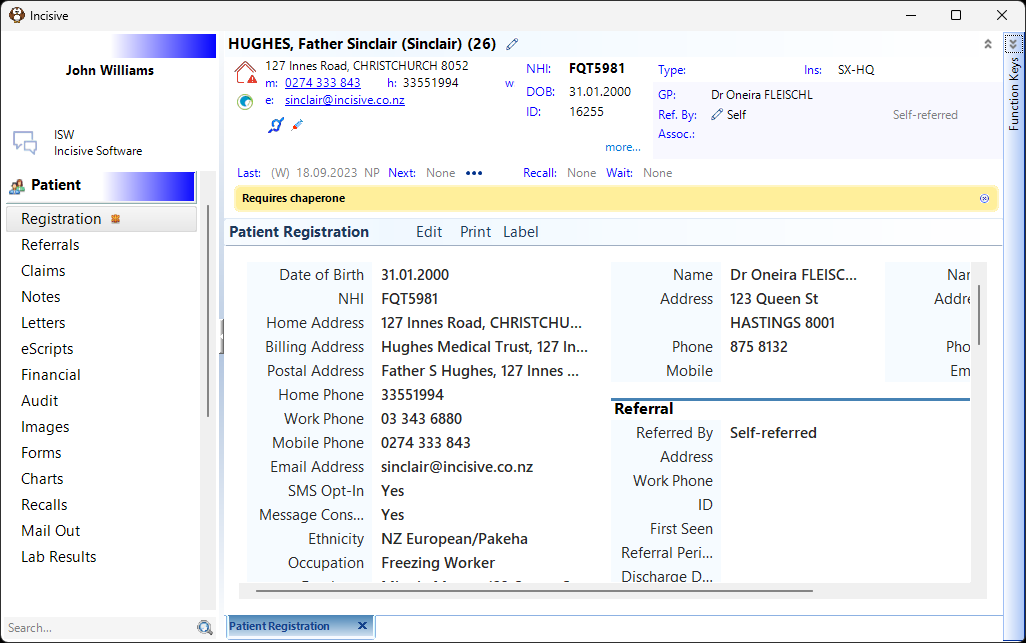Open Financial in the sidebar
Viewport: 1026px width, 643px height.
(x=51, y=375)
